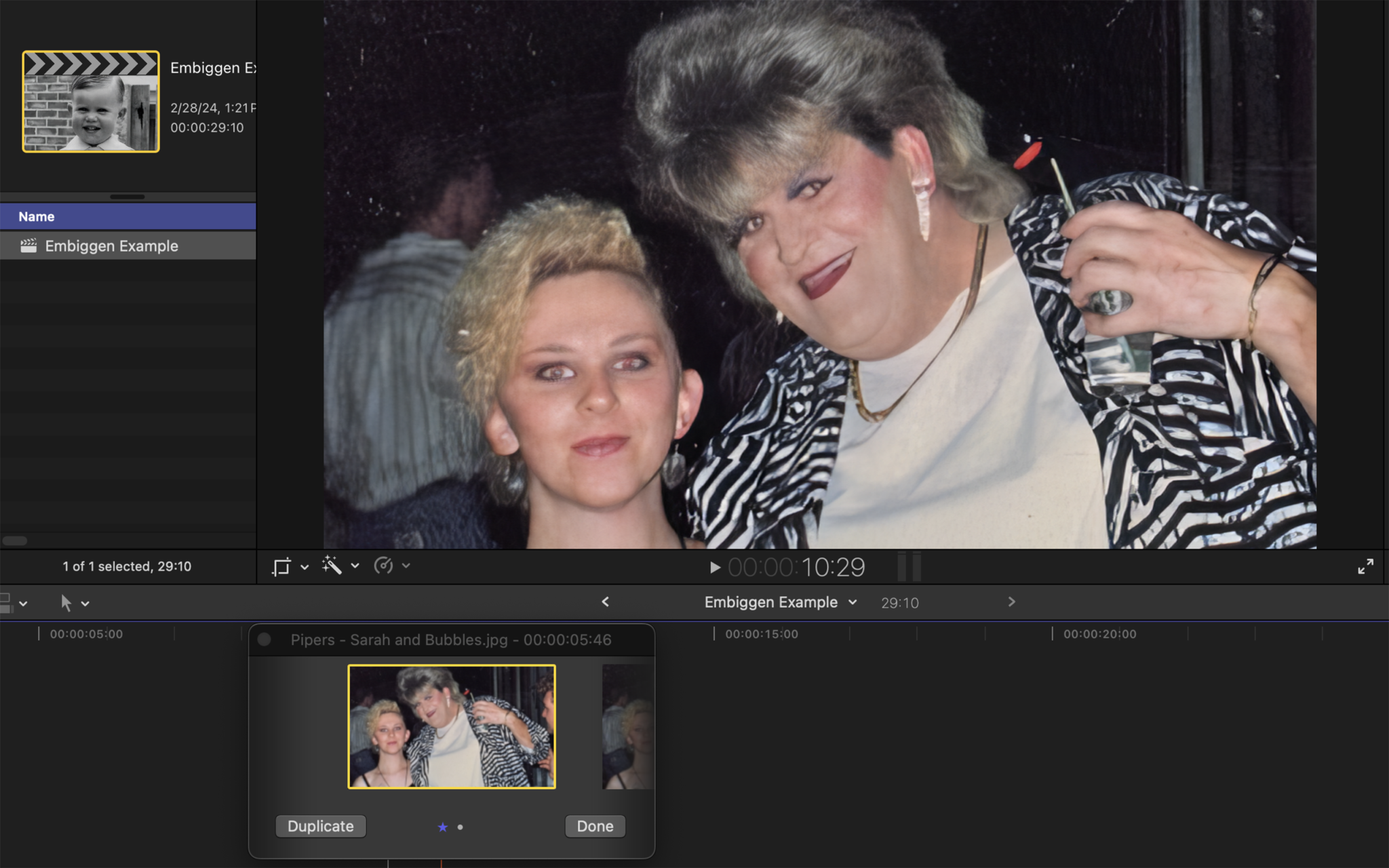
Task: Enter fullscreen with the expand arrows icon
Action: click(x=1365, y=567)
